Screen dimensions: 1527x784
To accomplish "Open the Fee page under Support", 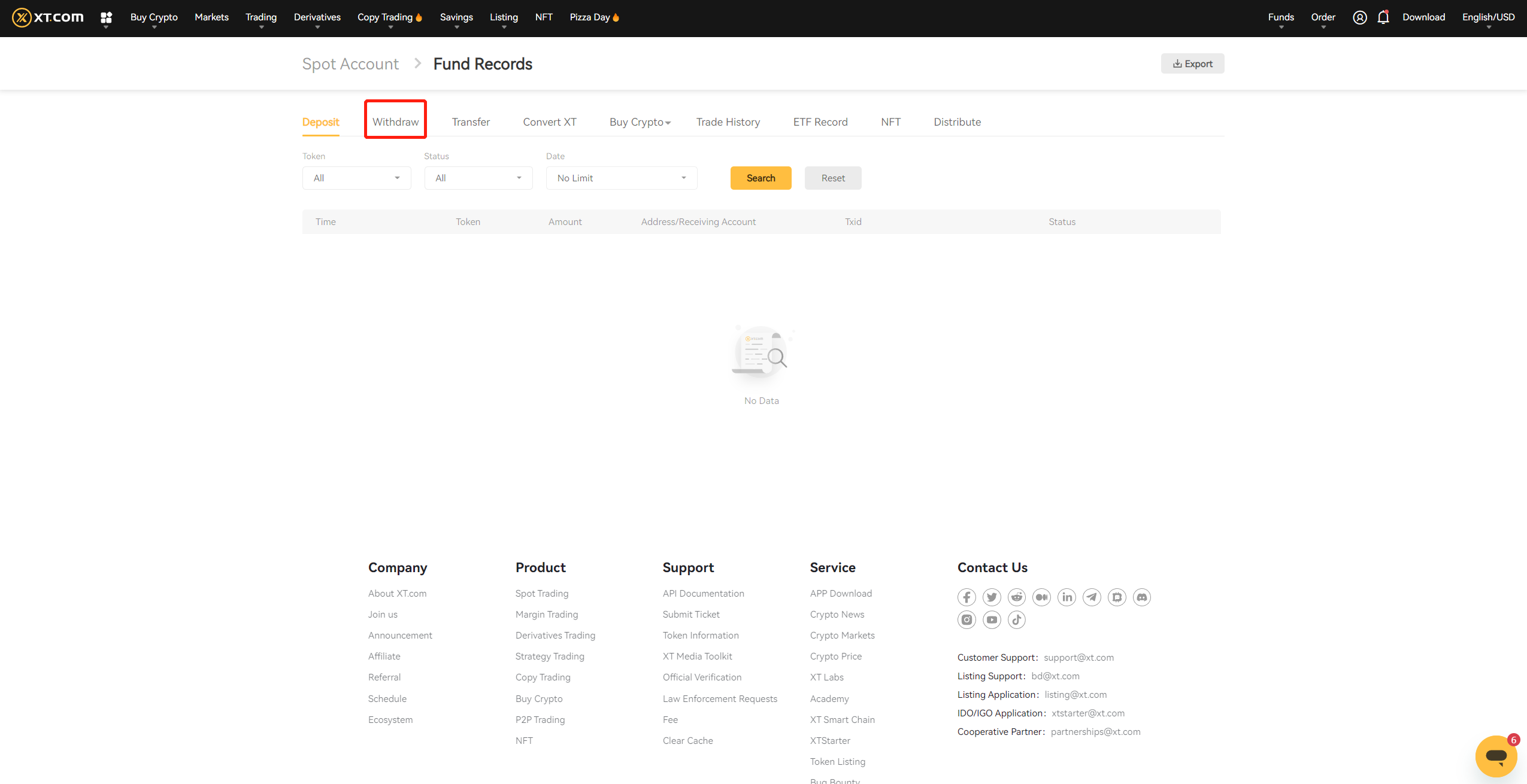I will (x=669, y=719).
